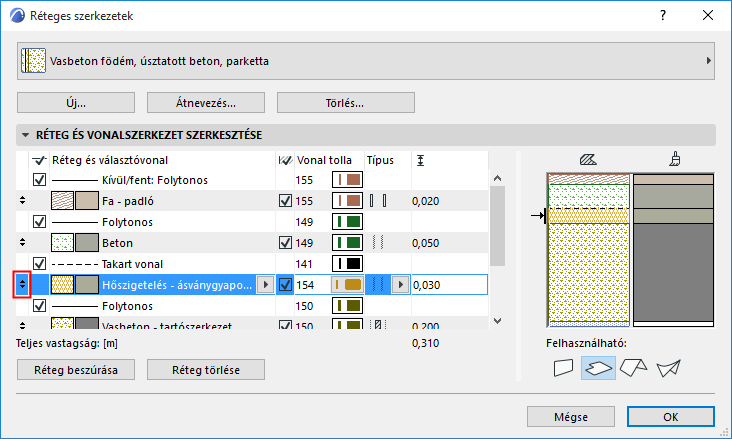Open type popup arrow in Hőszigetelés row
Image resolution: width=732 pixels, height=439 pixels.
pyautogui.click(x=401, y=284)
